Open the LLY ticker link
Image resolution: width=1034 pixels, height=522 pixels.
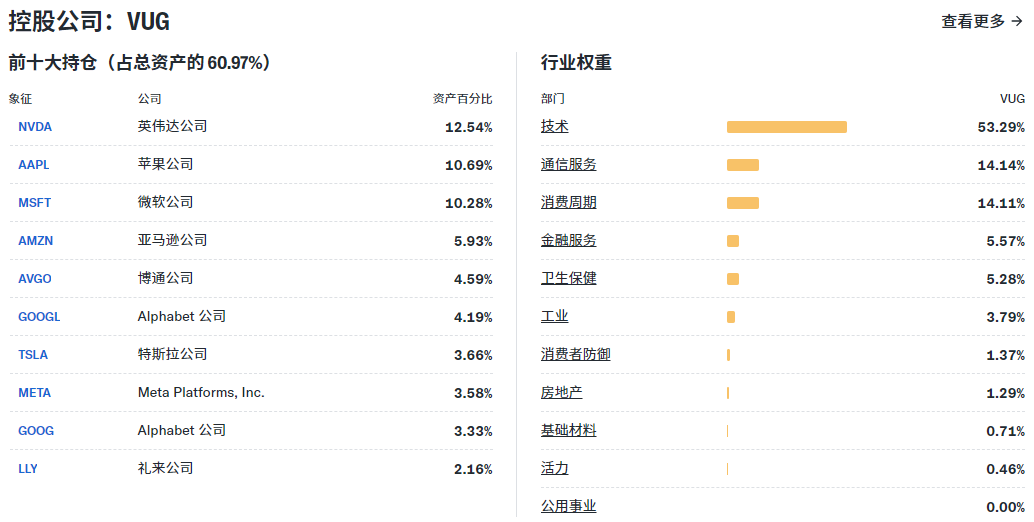(x=28, y=469)
